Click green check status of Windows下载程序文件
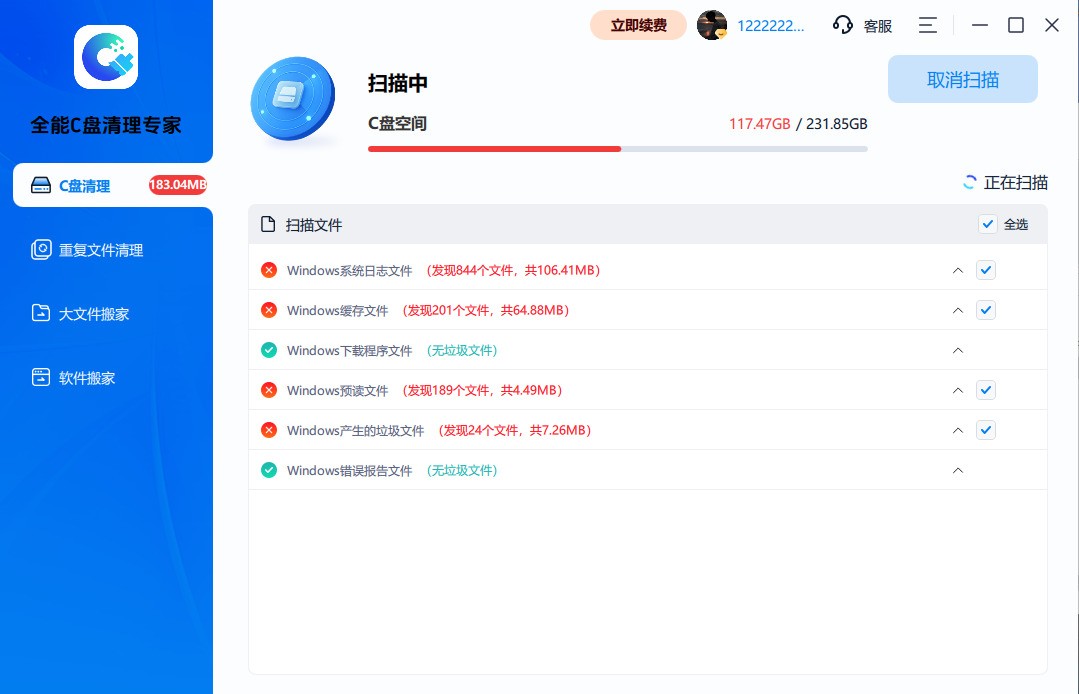The image size is (1079, 694). 269,350
